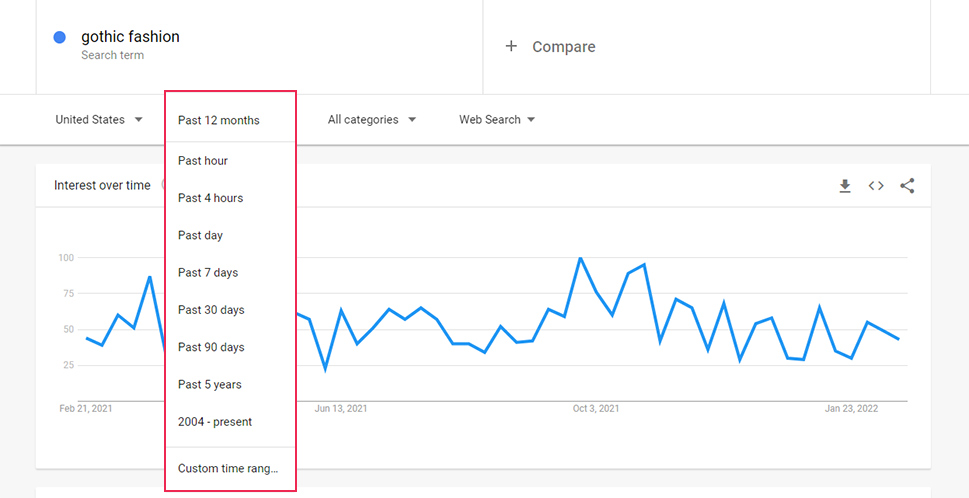Click the plus icon beside Compare
The image size is (969, 498).
(x=511, y=46)
